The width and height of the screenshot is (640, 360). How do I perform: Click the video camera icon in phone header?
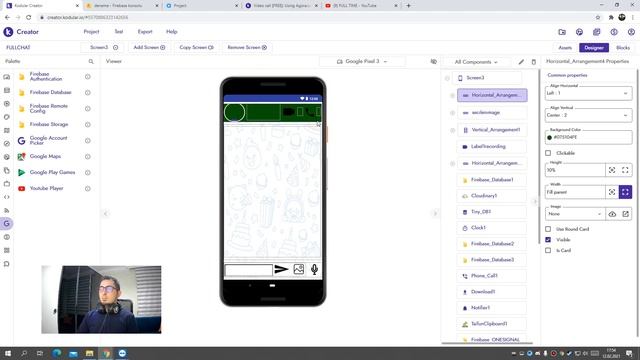[x=289, y=112]
